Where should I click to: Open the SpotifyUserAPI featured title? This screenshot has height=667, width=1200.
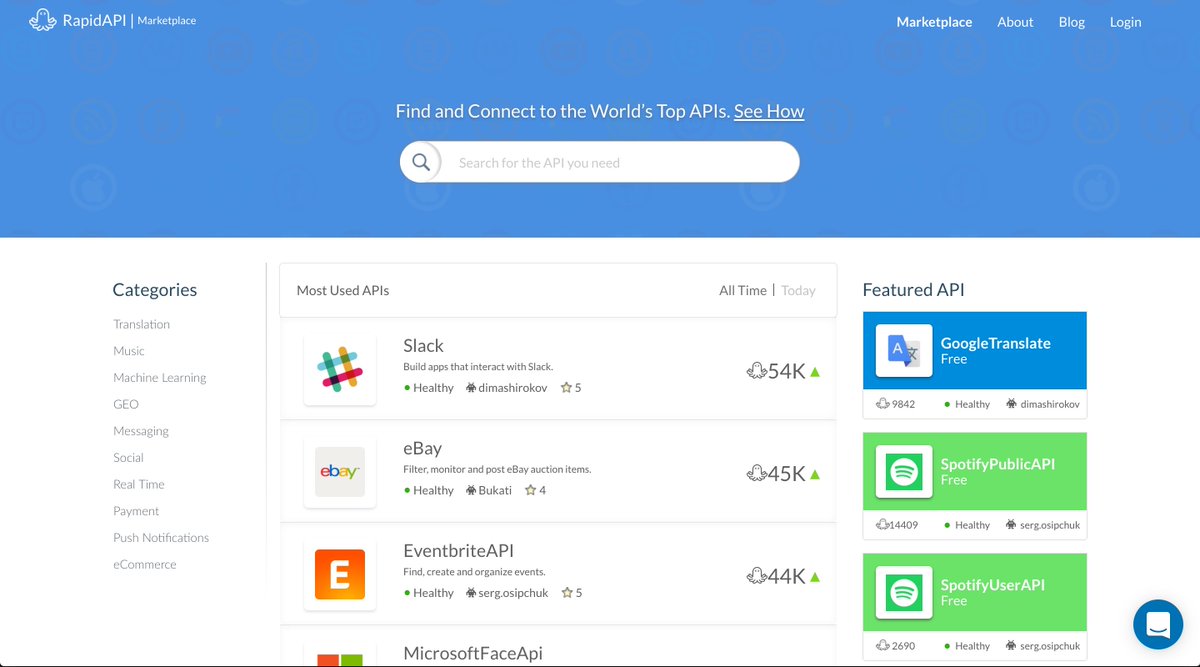coord(992,585)
